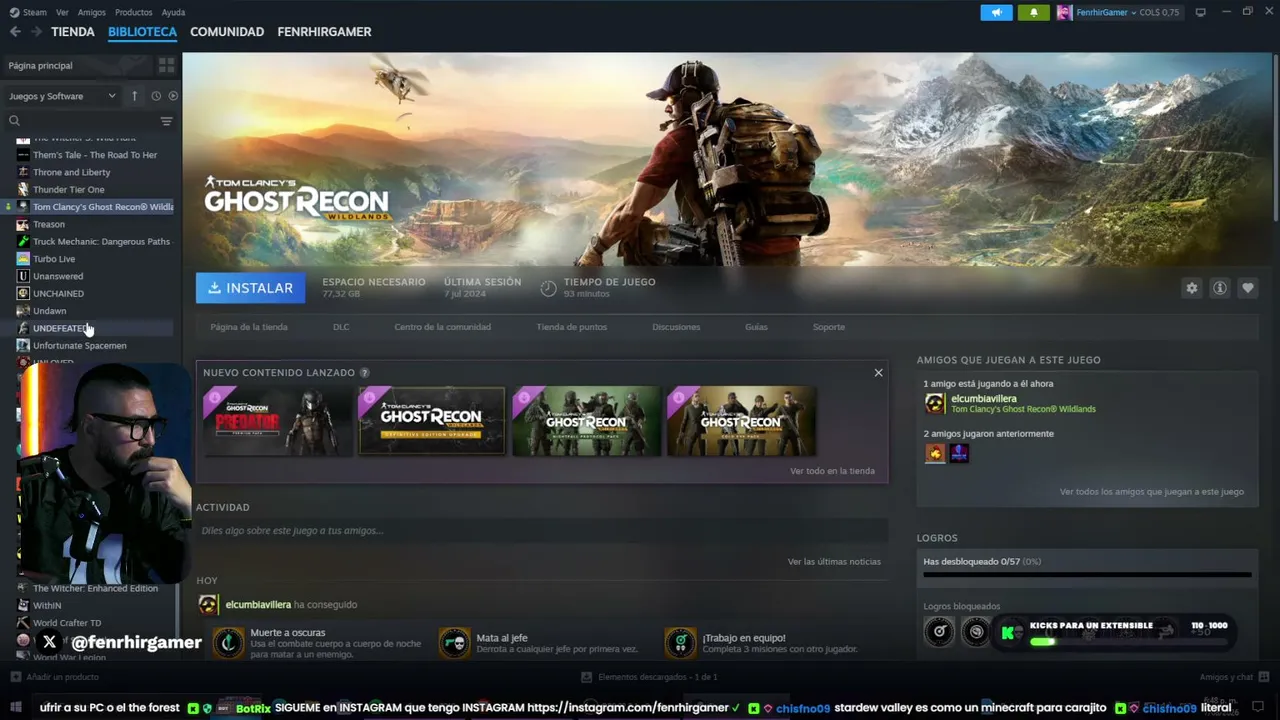Open Página principal in the sidebar
The width and height of the screenshot is (1280, 720).
40,65
